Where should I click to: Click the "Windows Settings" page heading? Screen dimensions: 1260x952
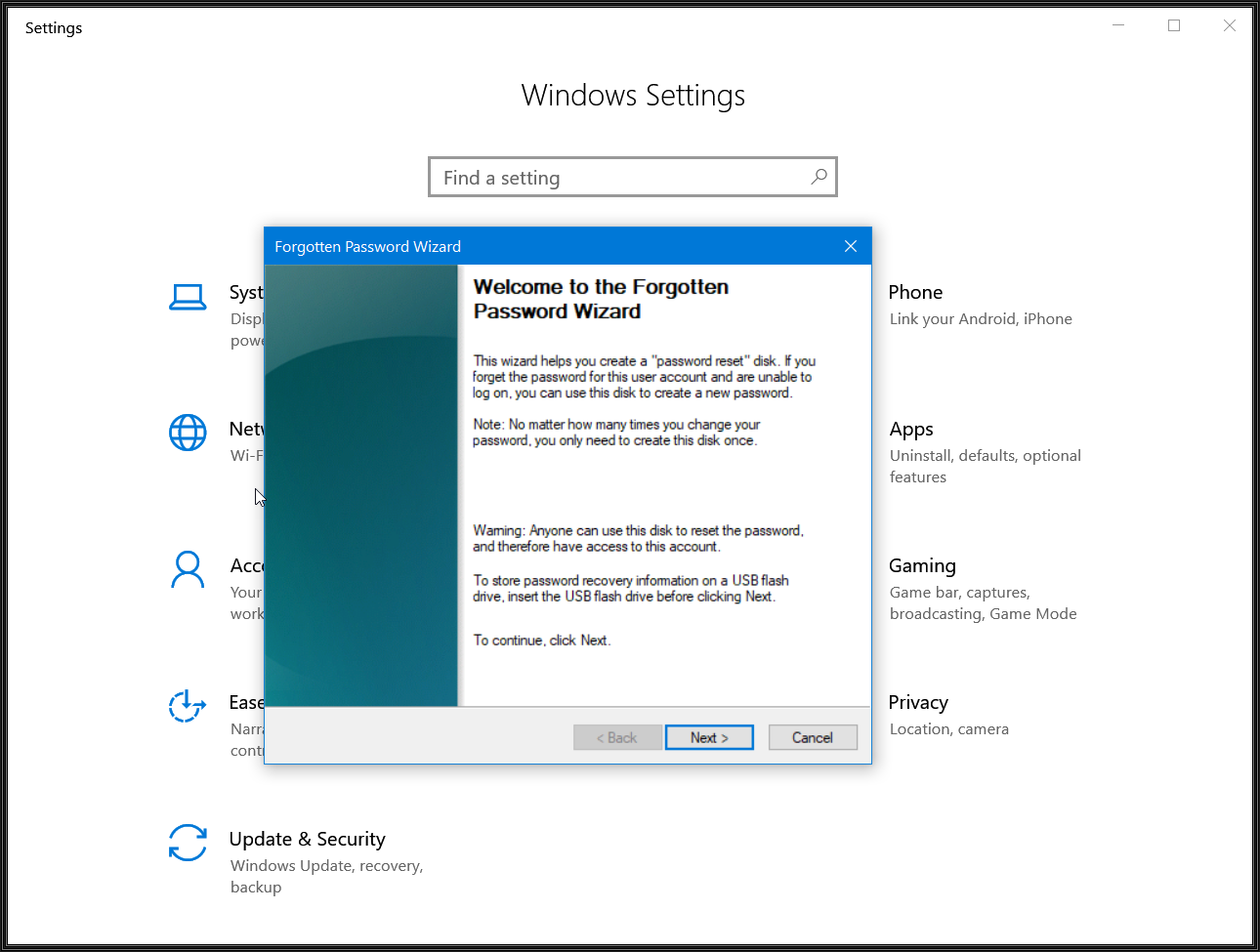[633, 96]
